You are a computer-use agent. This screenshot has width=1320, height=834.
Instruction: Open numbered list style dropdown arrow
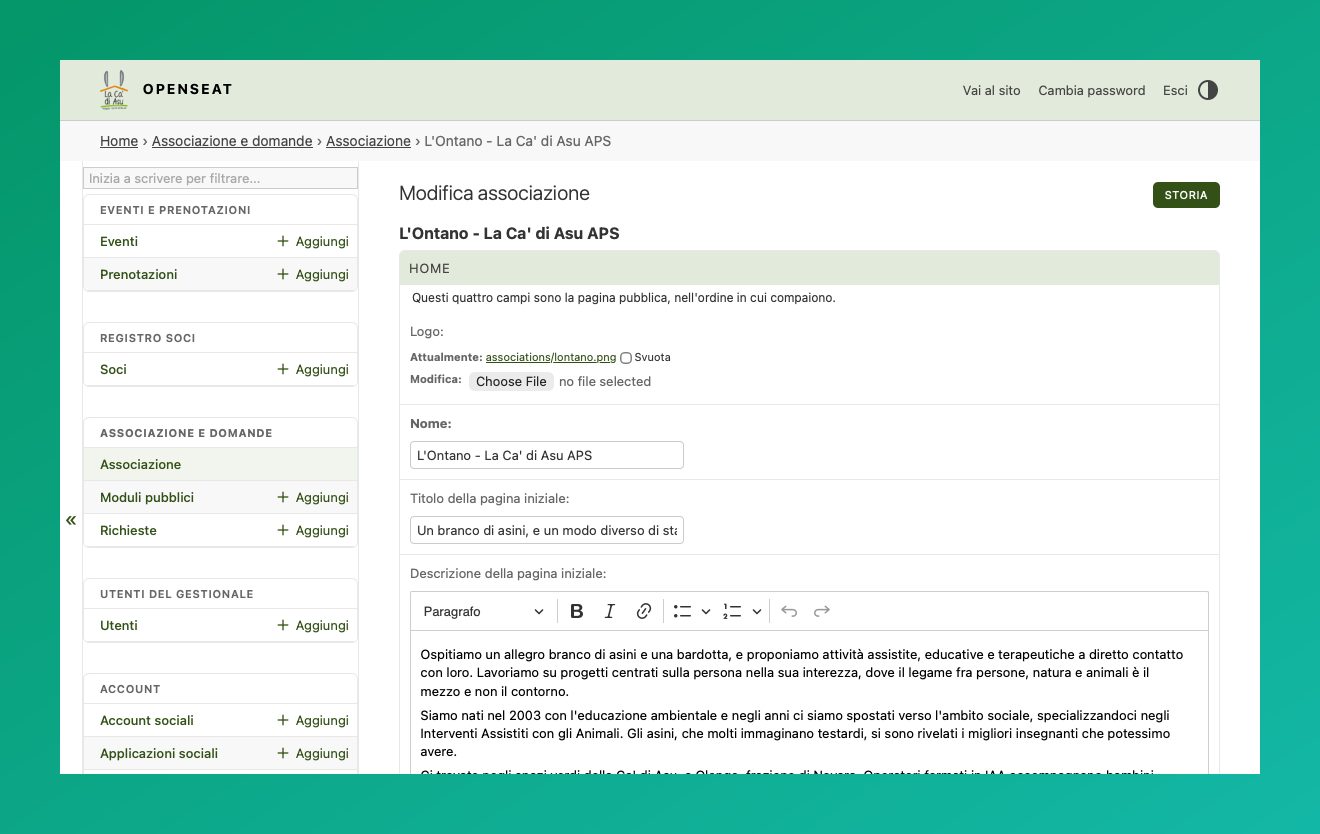pos(757,611)
